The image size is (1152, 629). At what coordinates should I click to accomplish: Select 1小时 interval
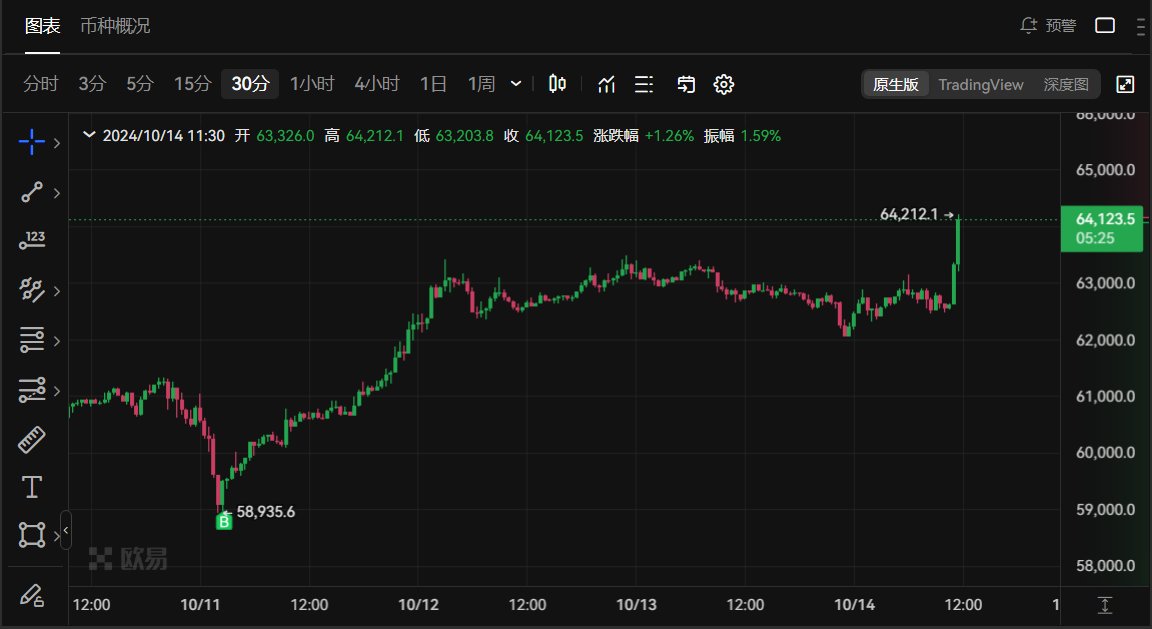point(312,84)
